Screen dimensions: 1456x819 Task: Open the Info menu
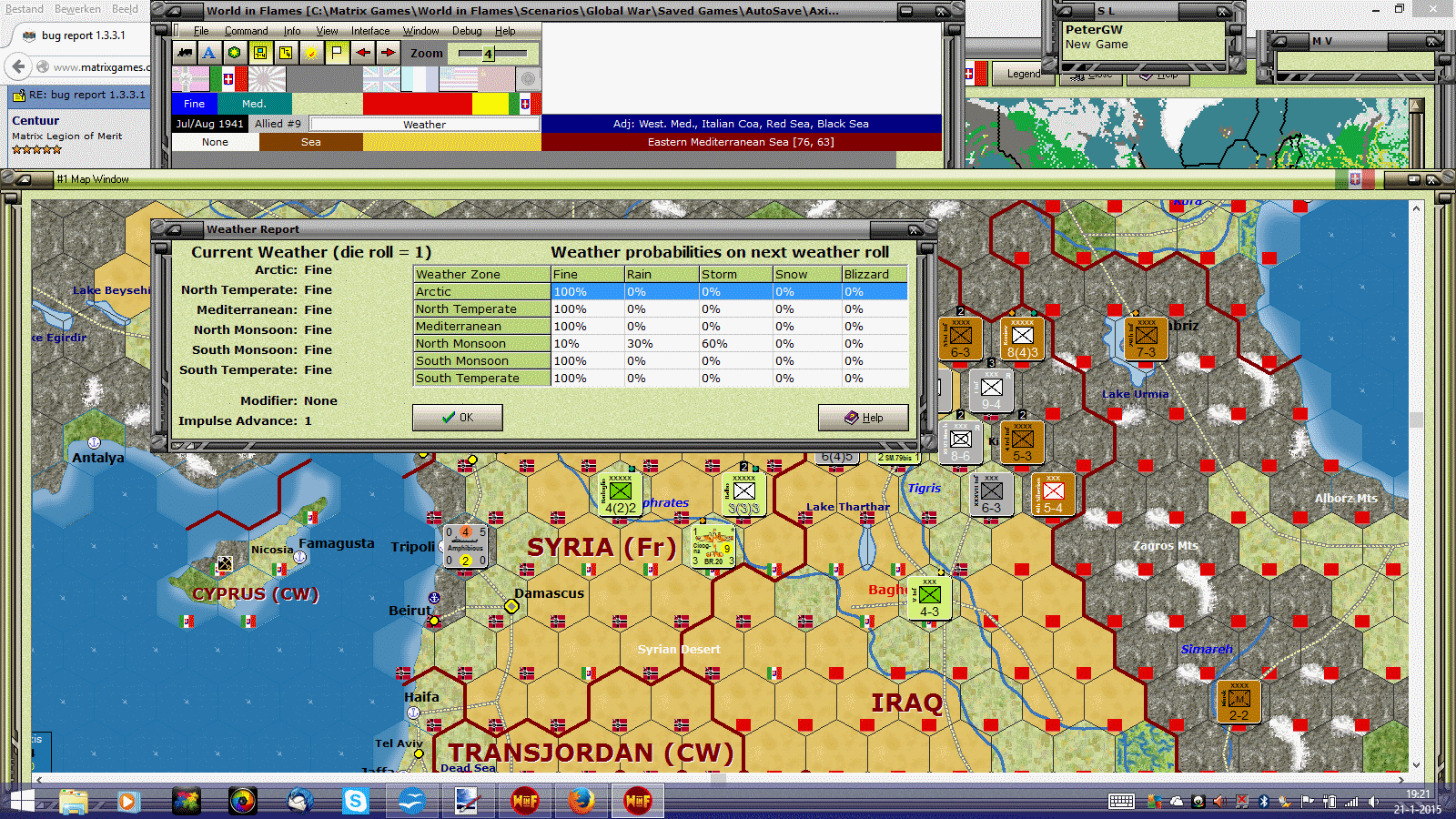coord(291,31)
